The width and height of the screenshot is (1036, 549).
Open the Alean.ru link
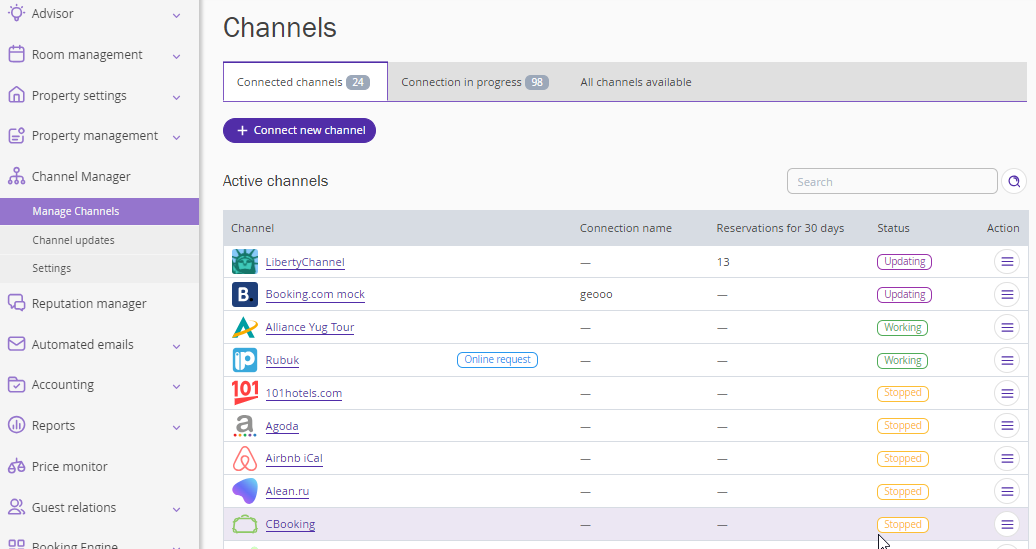(287, 492)
